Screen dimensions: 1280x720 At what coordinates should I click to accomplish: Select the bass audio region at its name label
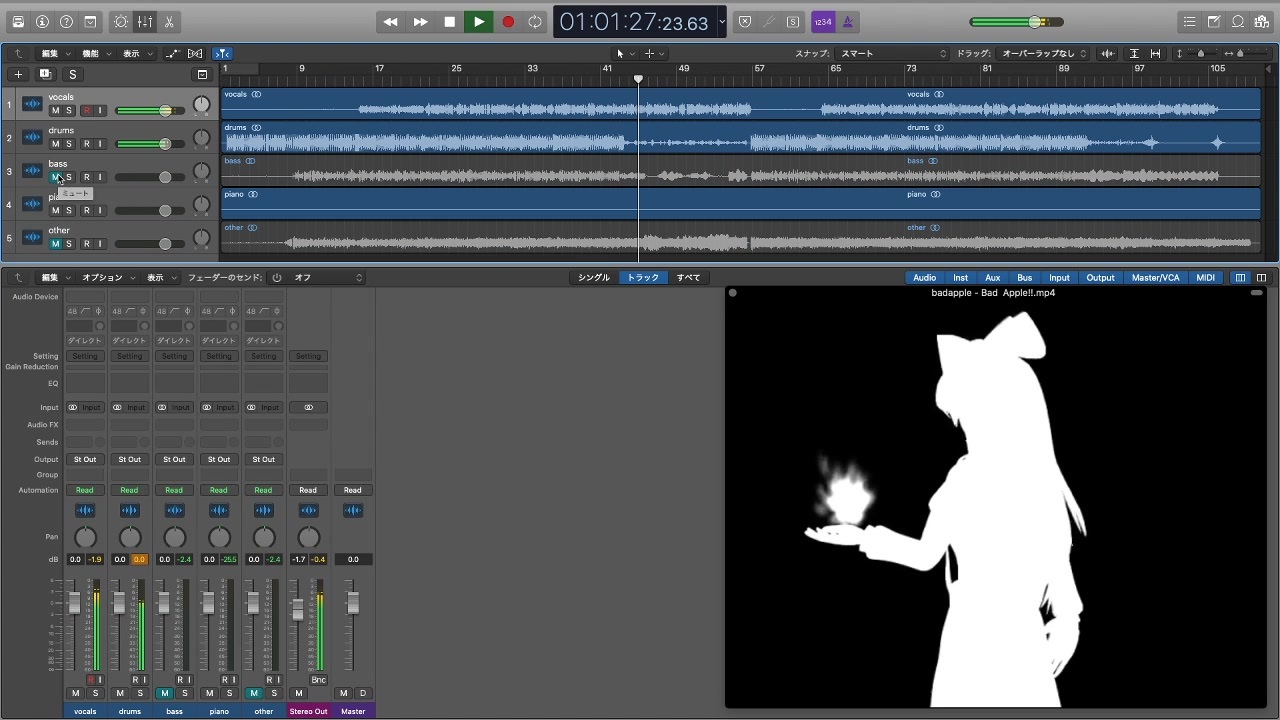tap(232, 161)
